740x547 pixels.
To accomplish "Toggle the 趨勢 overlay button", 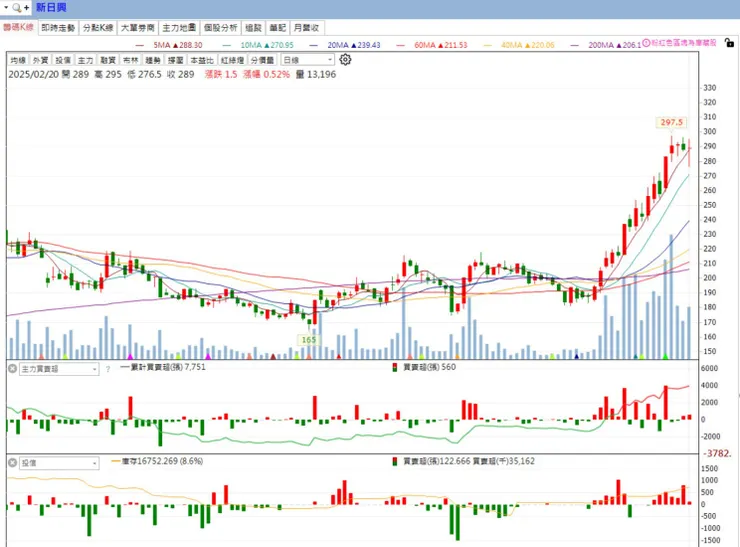I will click(x=153, y=60).
